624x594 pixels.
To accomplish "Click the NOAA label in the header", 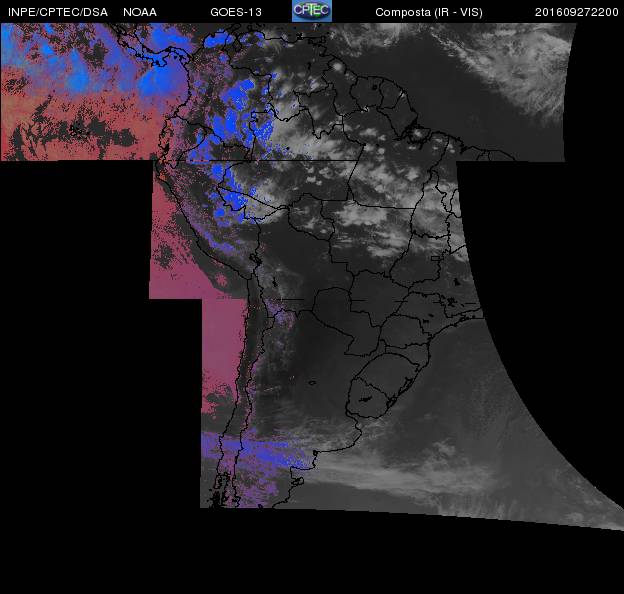I will coord(140,12).
